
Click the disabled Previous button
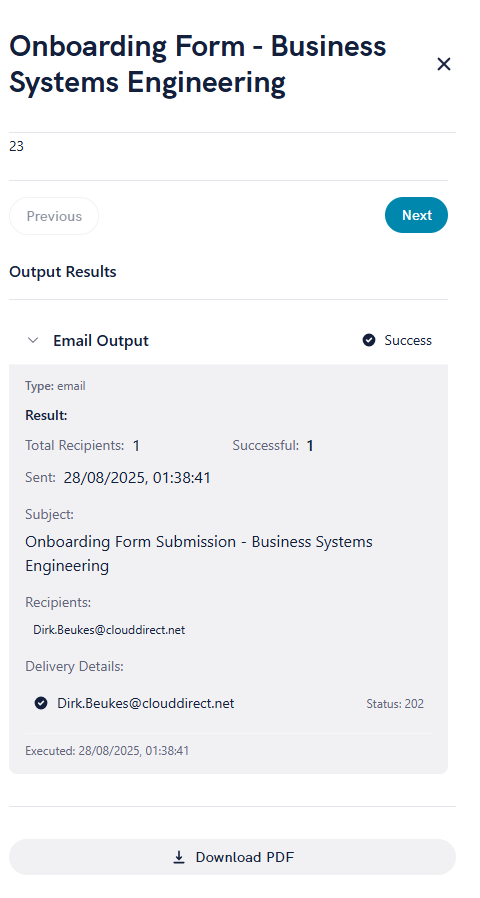[54, 216]
